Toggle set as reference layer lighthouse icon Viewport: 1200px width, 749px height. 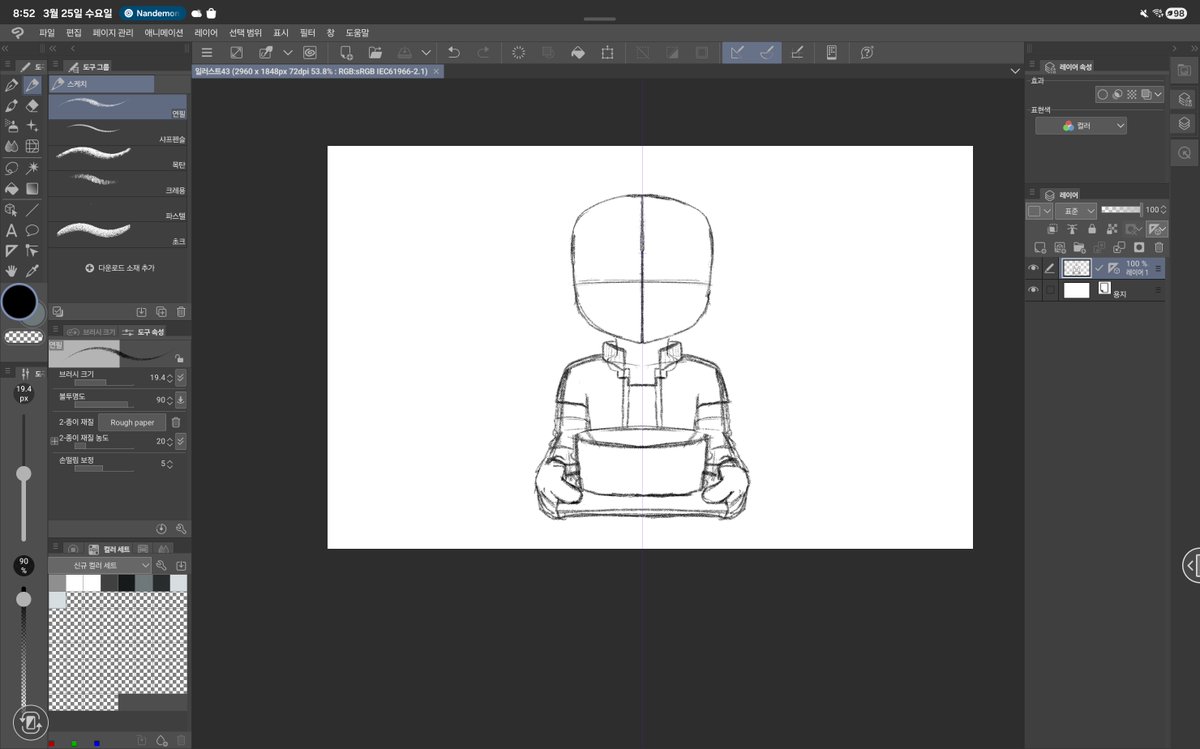(1072, 229)
